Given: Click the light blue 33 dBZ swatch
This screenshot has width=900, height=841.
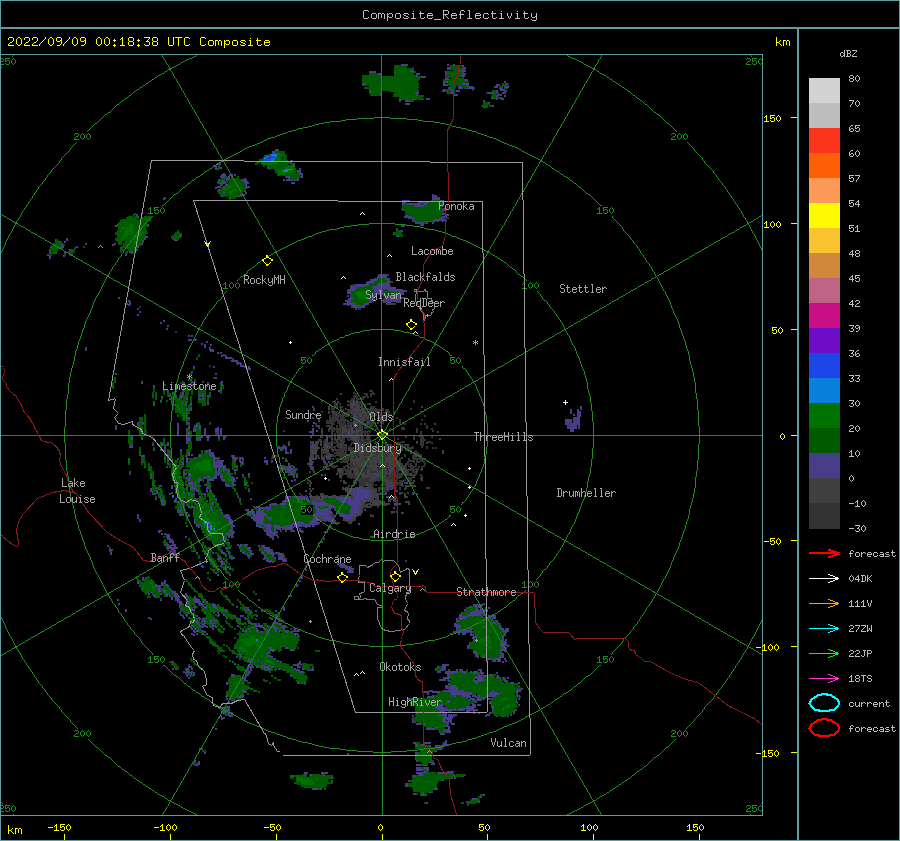Looking at the screenshot, I should tap(824, 390).
